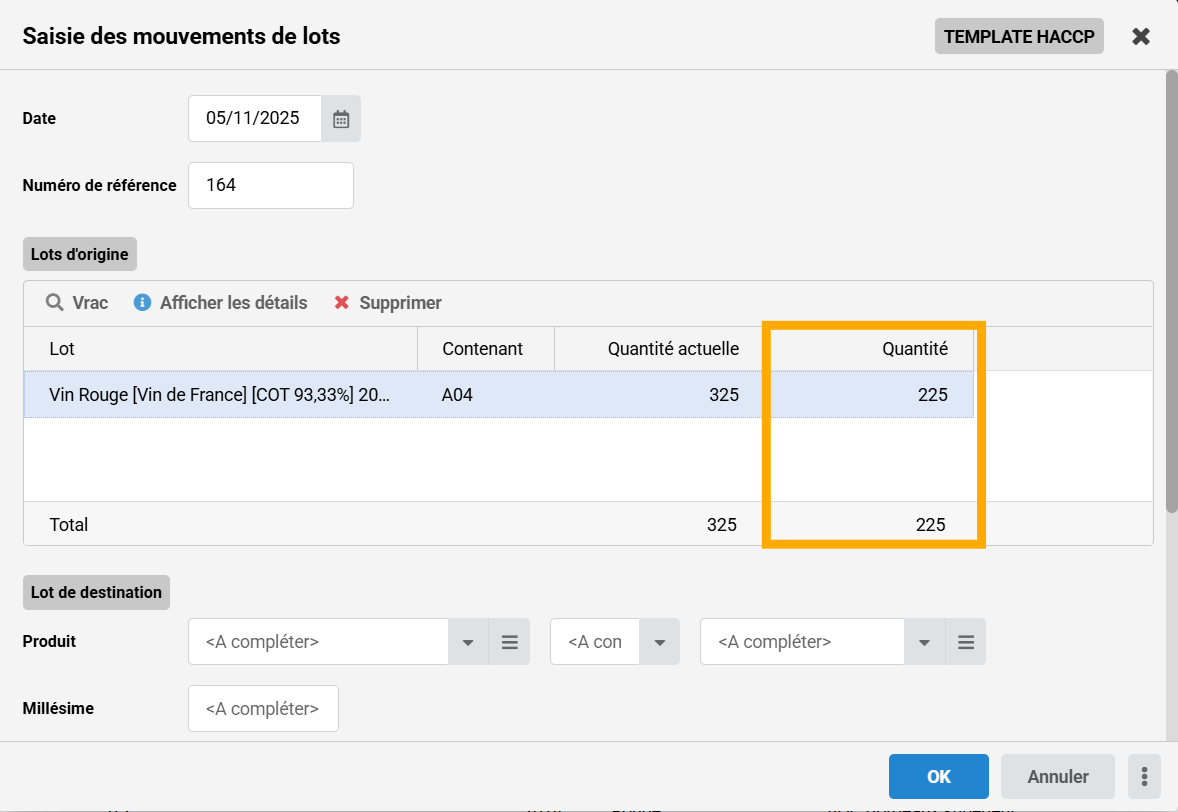This screenshot has height=812, width=1178.
Task: Click the red Supprimer cross icon
Action: point(342,302)
